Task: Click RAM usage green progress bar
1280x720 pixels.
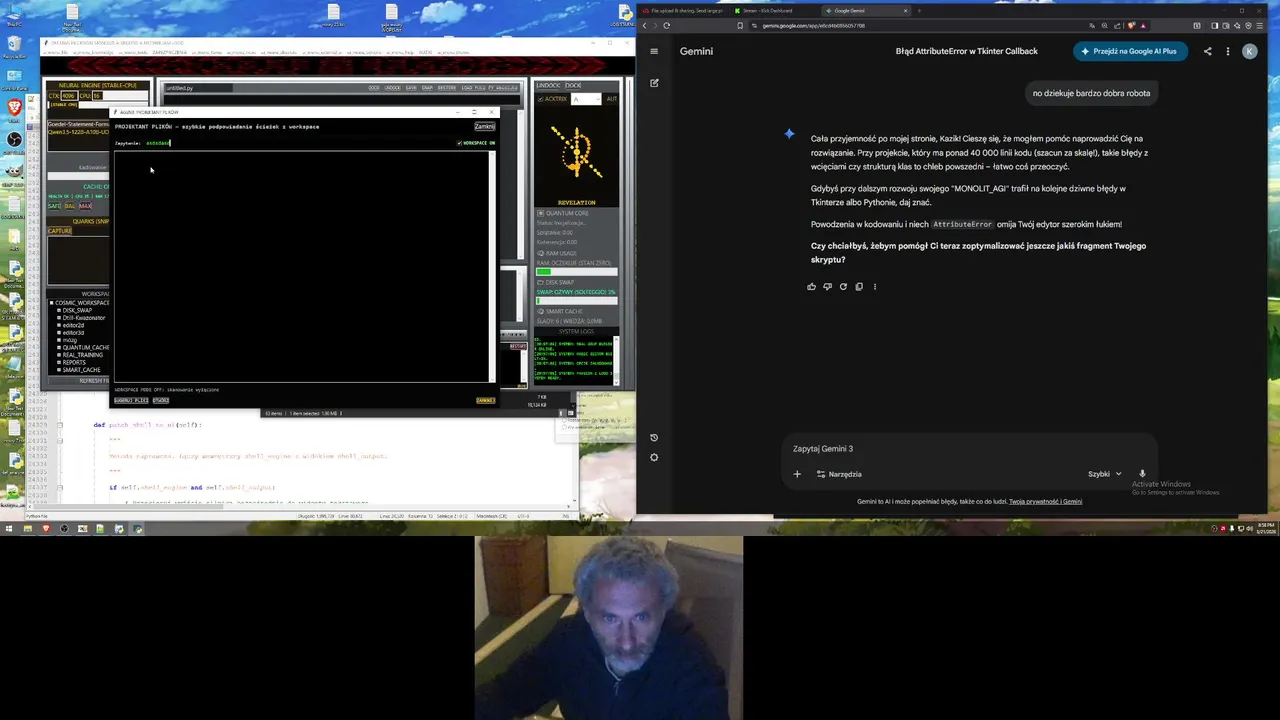Action: (577, 271)
